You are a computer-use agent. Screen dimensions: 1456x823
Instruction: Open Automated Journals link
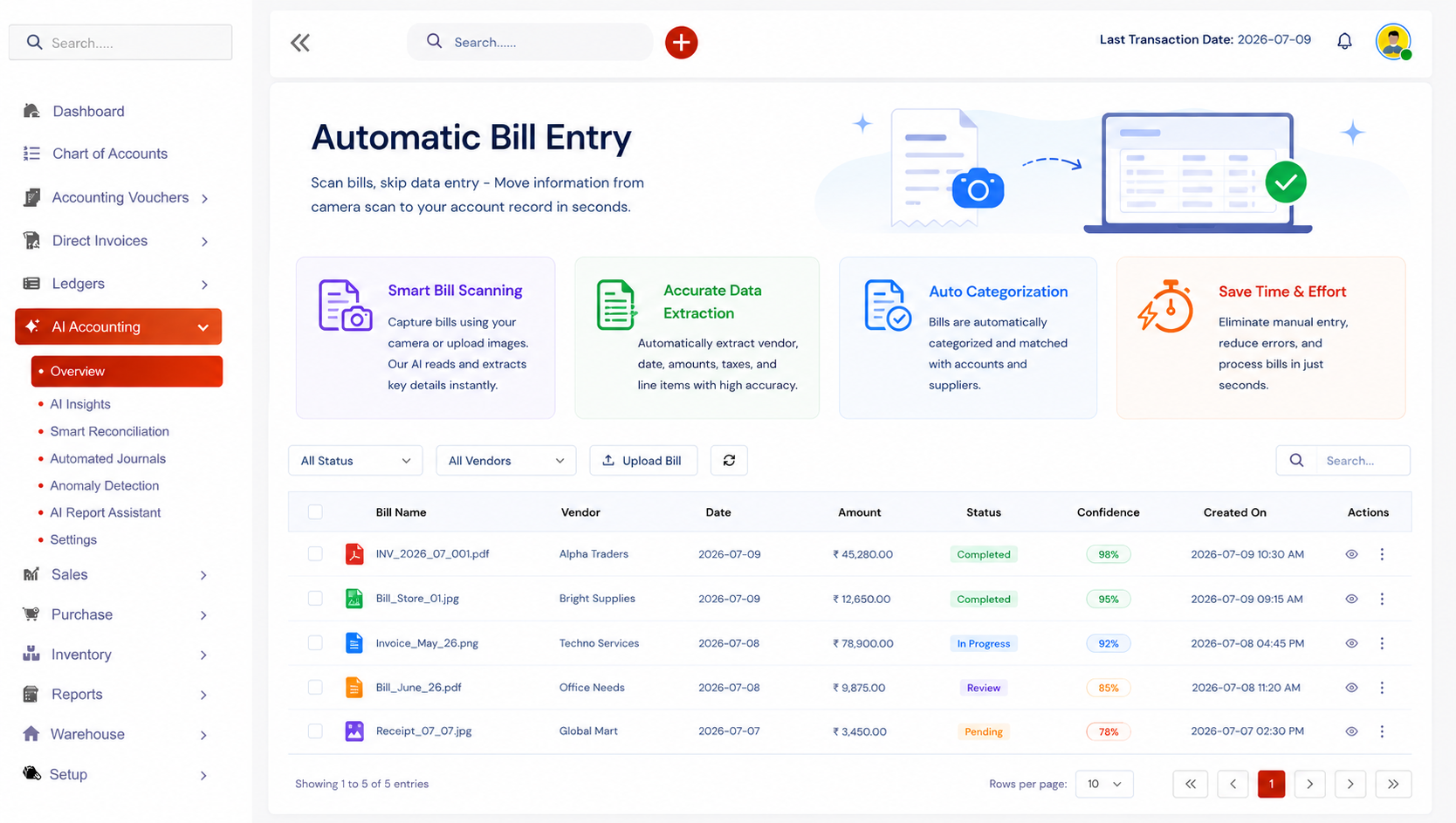pyautogui.click(x=107, y=458)
